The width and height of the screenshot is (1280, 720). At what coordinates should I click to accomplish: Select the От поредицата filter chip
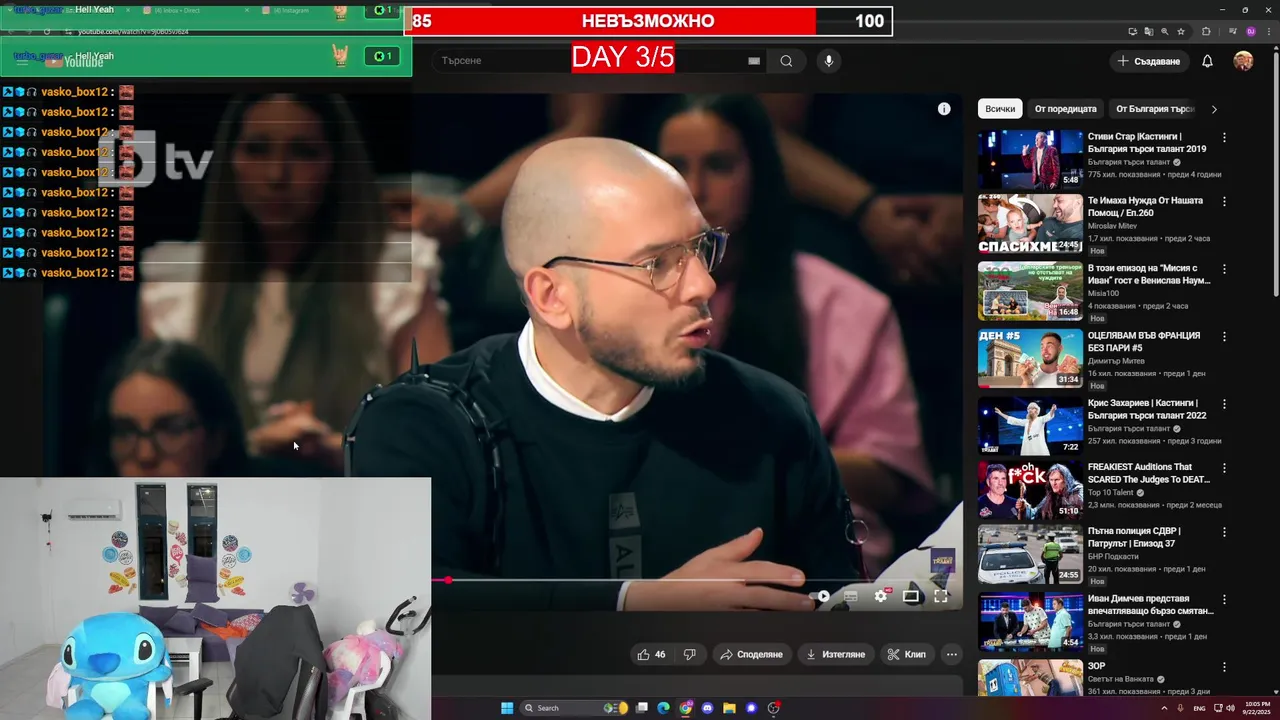[1066, 109]
